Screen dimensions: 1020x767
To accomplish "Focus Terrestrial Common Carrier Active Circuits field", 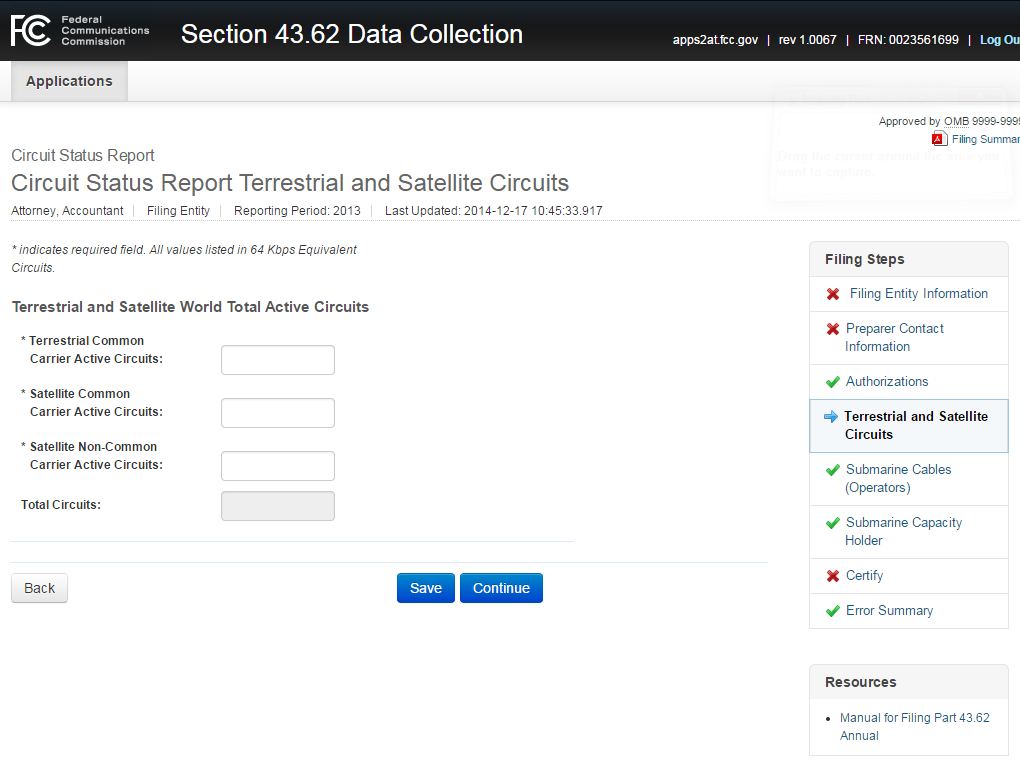I will pos(277,360).
